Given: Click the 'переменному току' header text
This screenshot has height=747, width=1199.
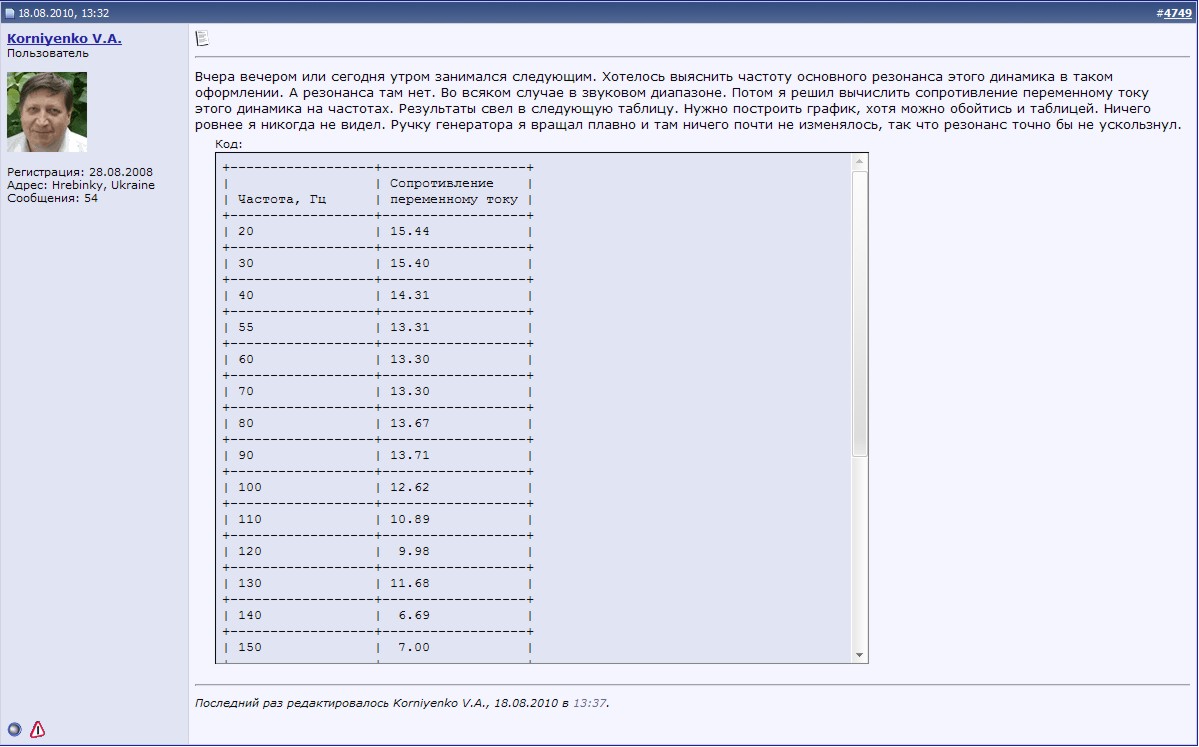Looking at the screenshot, I should 454,200.
